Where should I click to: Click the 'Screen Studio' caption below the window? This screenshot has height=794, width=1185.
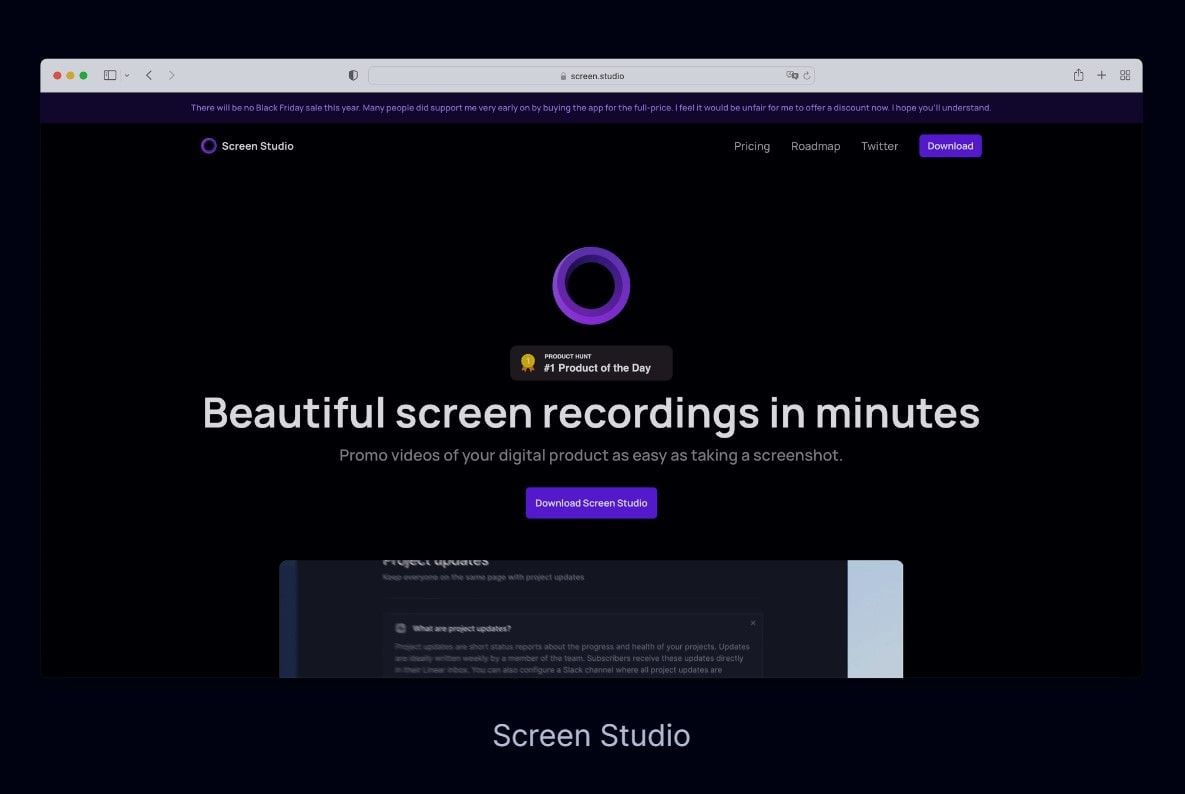click(591, 735)
